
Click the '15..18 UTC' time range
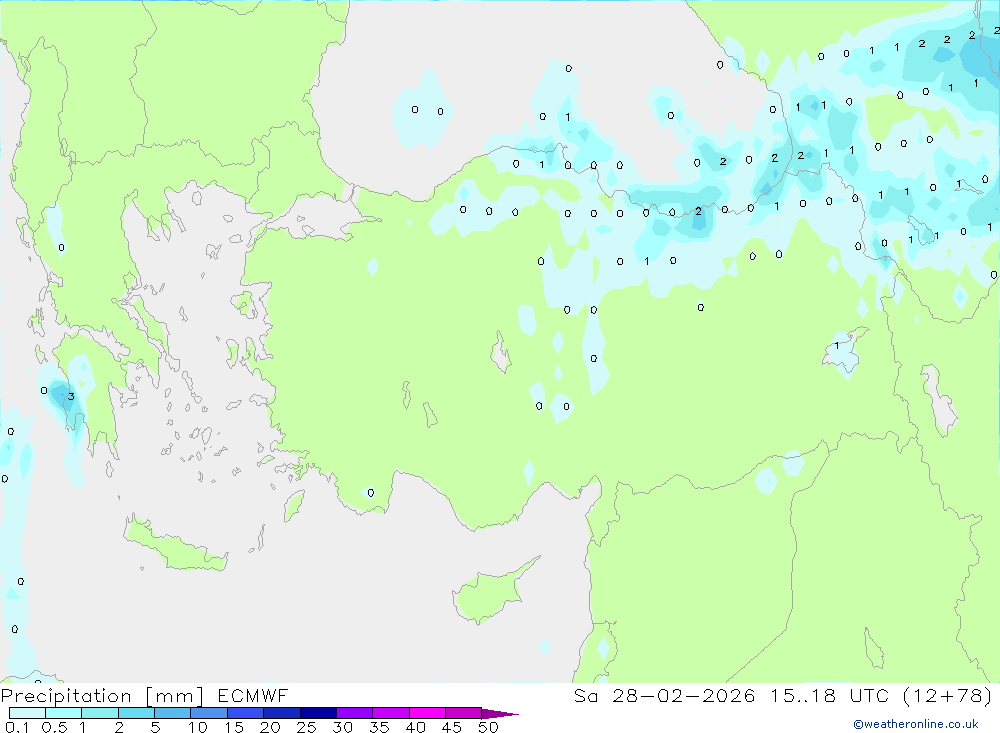coord(829,695)
